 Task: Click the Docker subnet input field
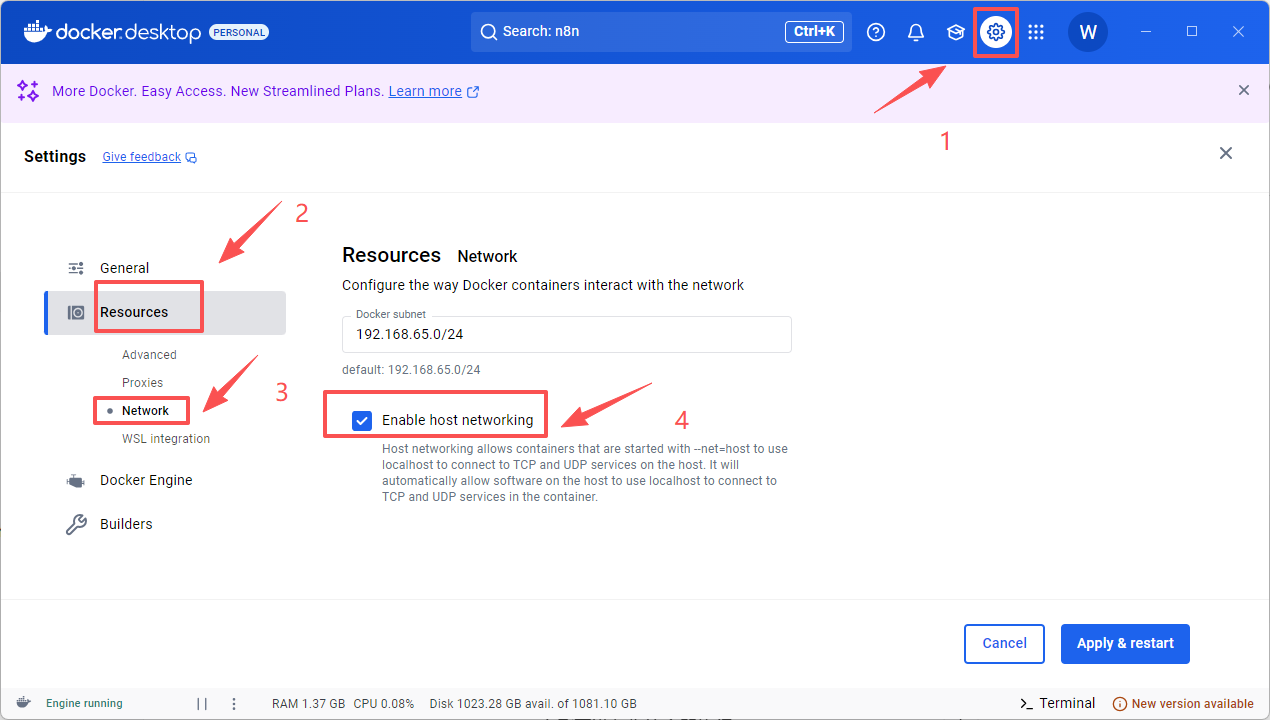pyautogui.click(x=566, y=336)
